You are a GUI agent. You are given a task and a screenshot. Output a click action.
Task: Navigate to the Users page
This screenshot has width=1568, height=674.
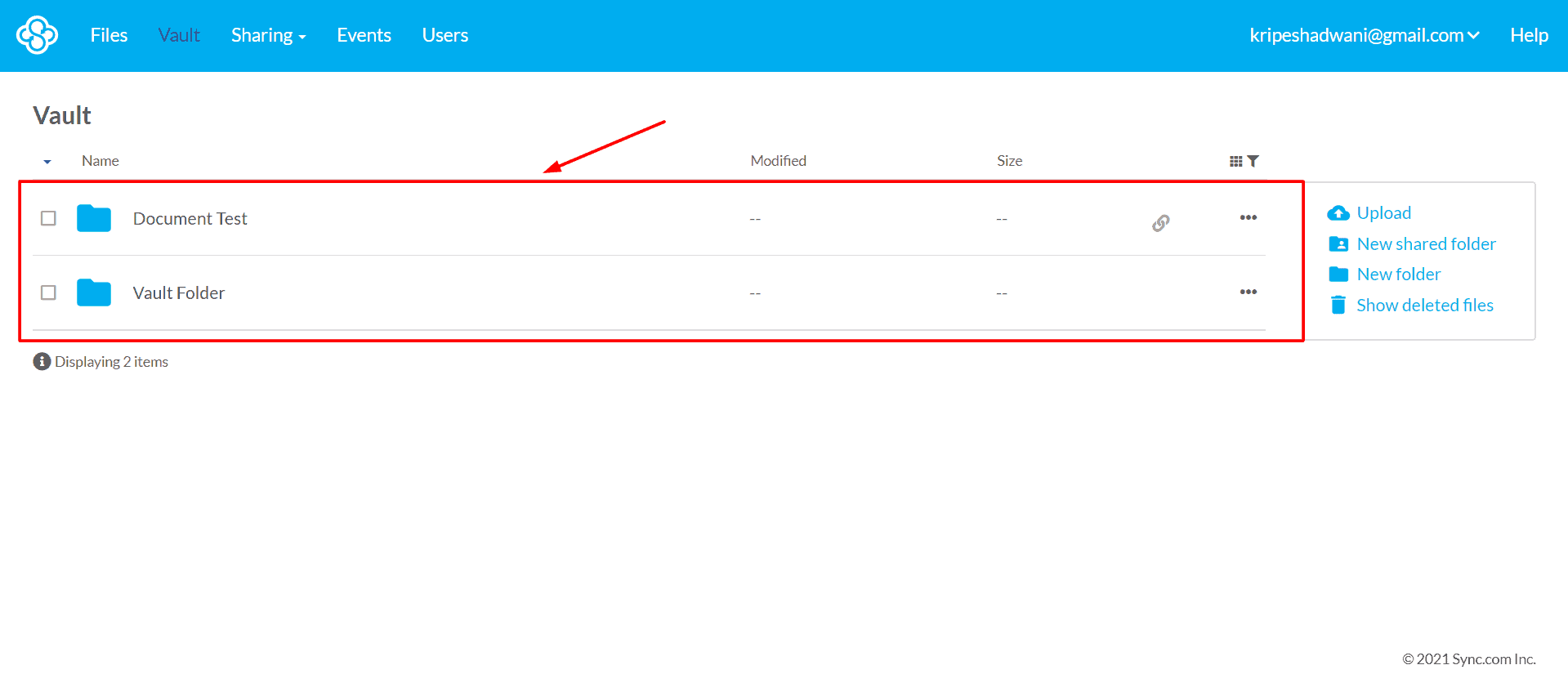point(444,35)
